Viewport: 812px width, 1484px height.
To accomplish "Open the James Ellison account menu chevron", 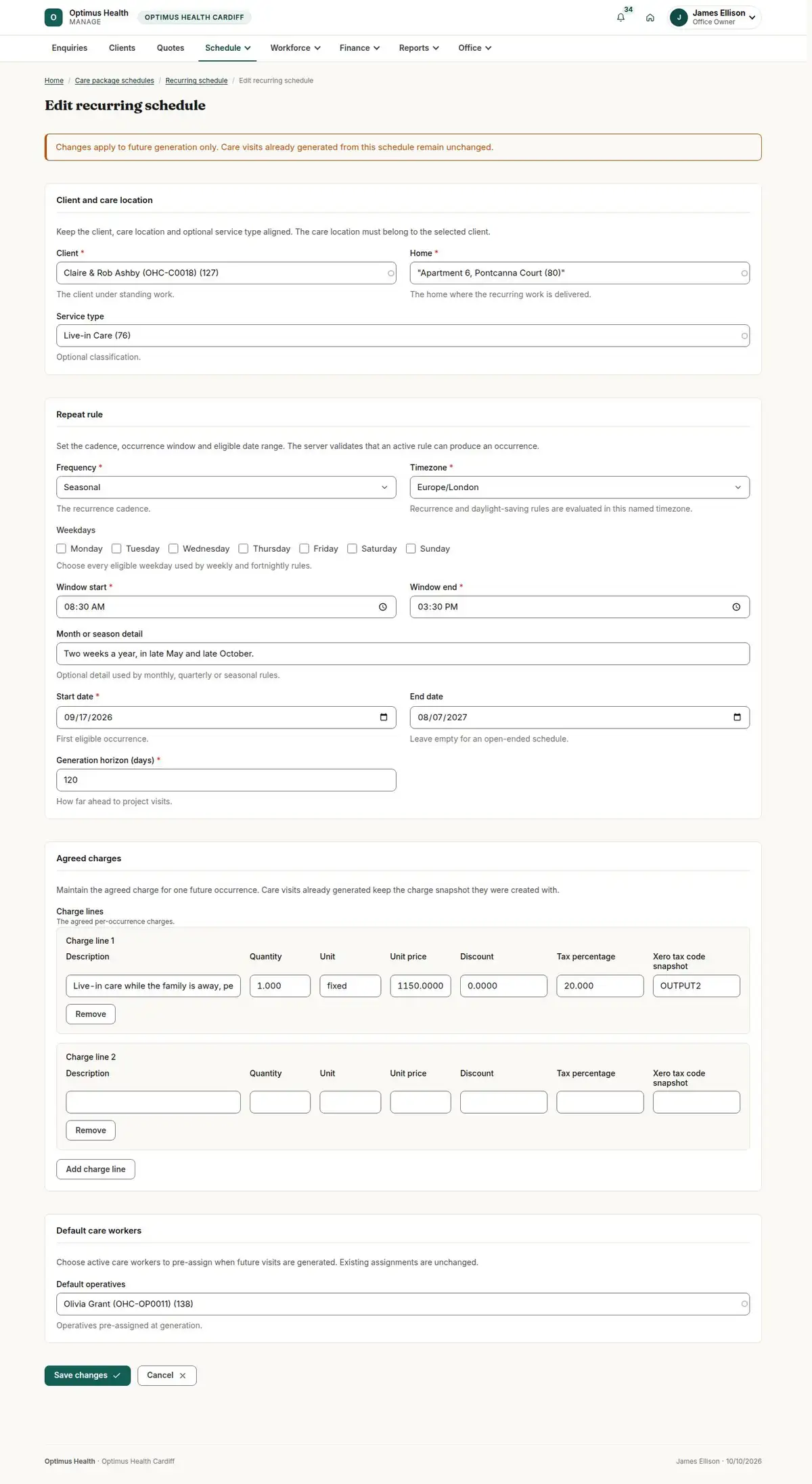I will [752, 18].
